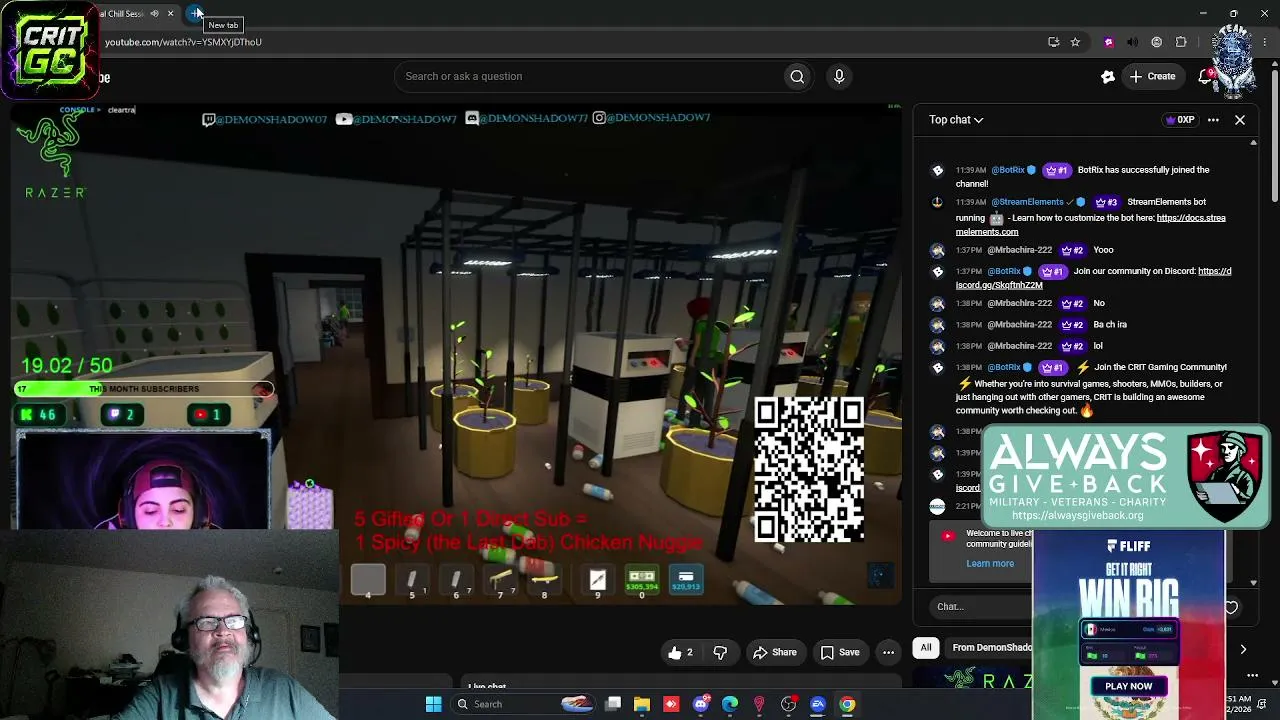Viewport: 1280px width, 720px height.
Task: Open the EA app from the taskbar
Action: click(x=818, y=704)
